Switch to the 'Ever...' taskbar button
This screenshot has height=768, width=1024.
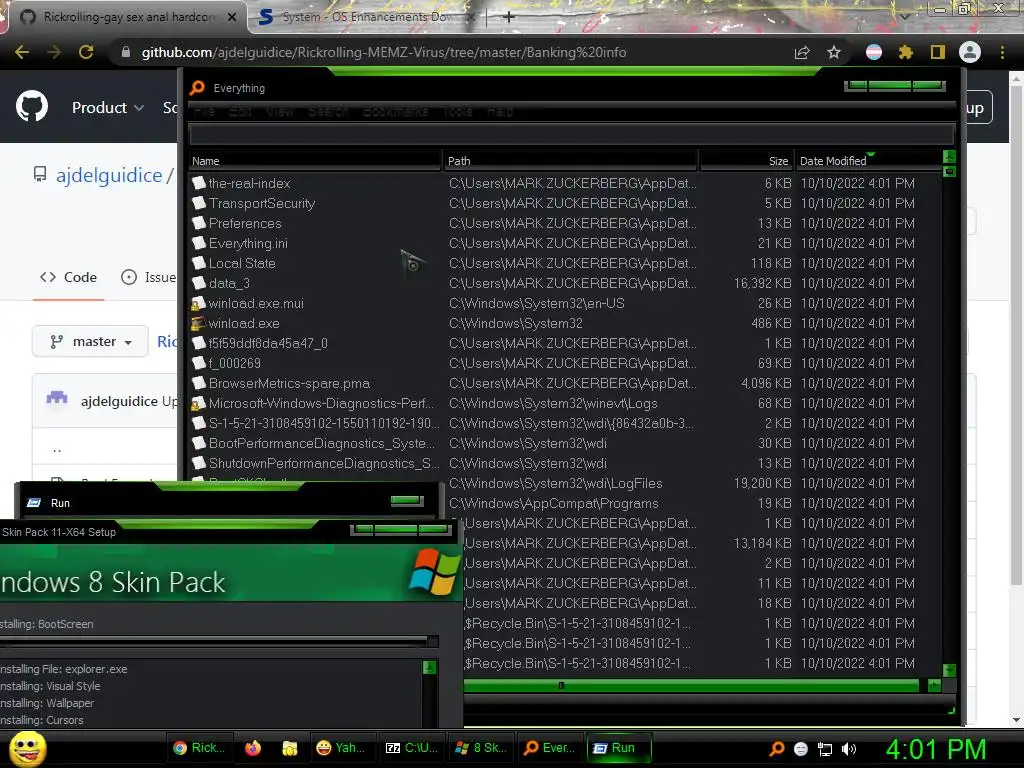(x=551, y=748)
